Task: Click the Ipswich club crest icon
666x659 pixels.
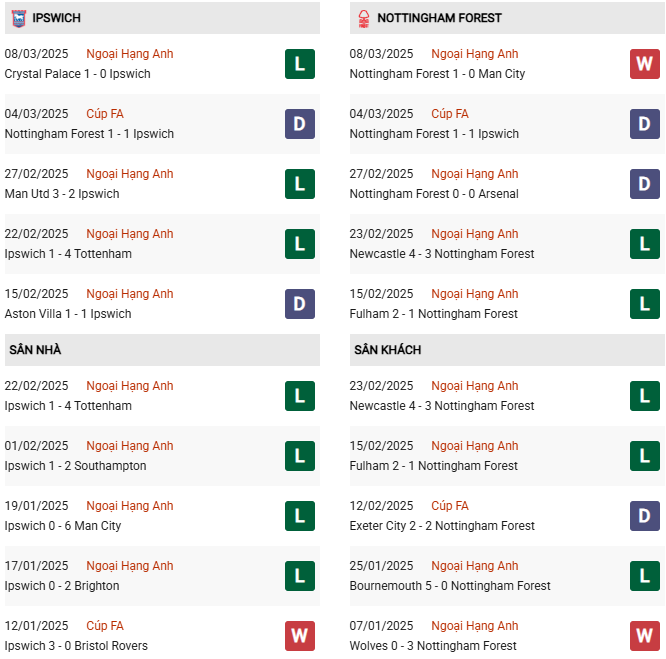Action: (x=17, y=18)
